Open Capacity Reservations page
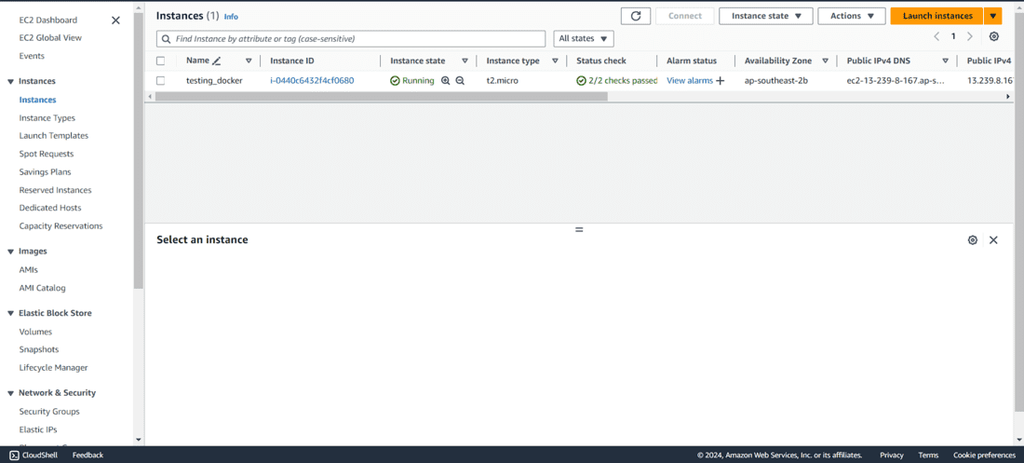Viewport: 1024px width, 463px height. coord(61,226)
